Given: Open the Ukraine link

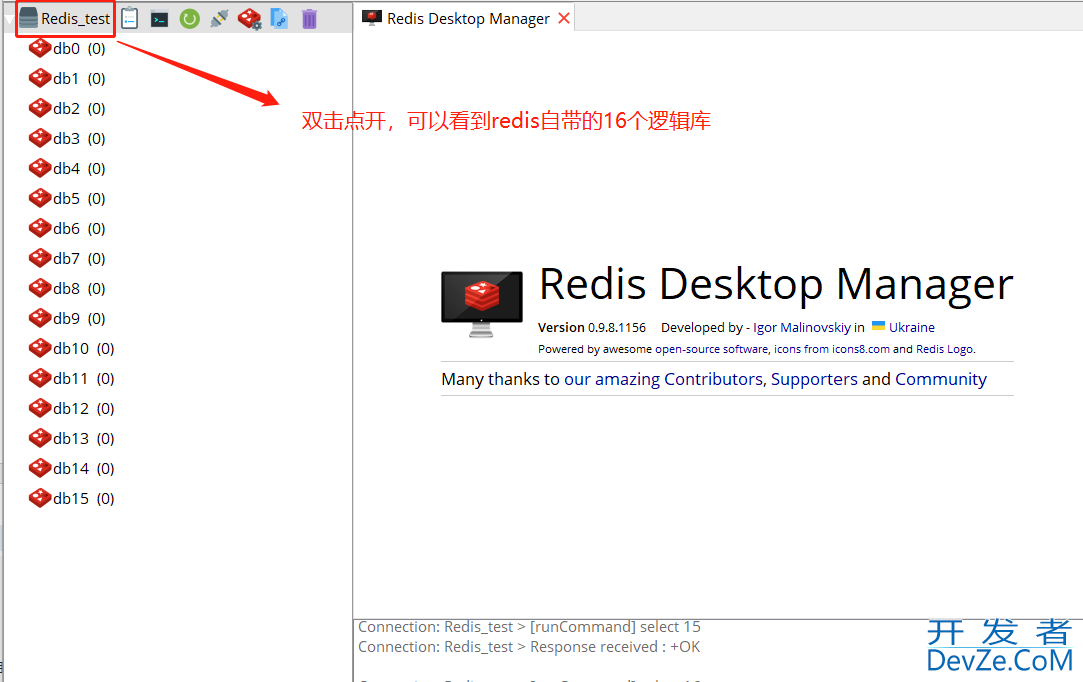Looking at the screenshot, I should click(x=911, y=328).
